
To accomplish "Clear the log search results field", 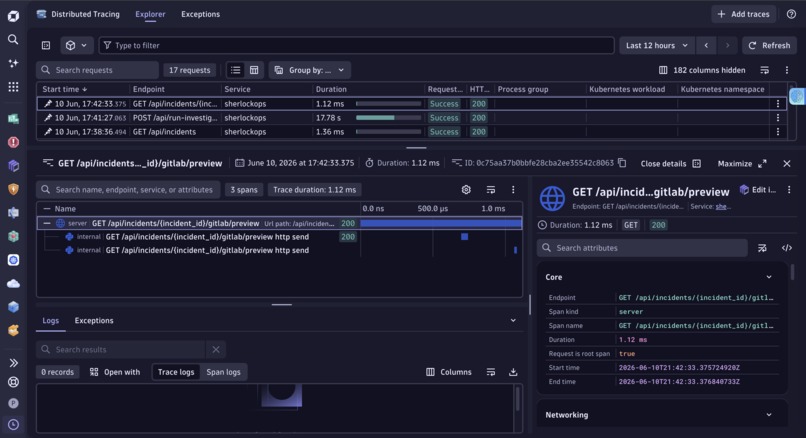I will click(x=216, y=350).
